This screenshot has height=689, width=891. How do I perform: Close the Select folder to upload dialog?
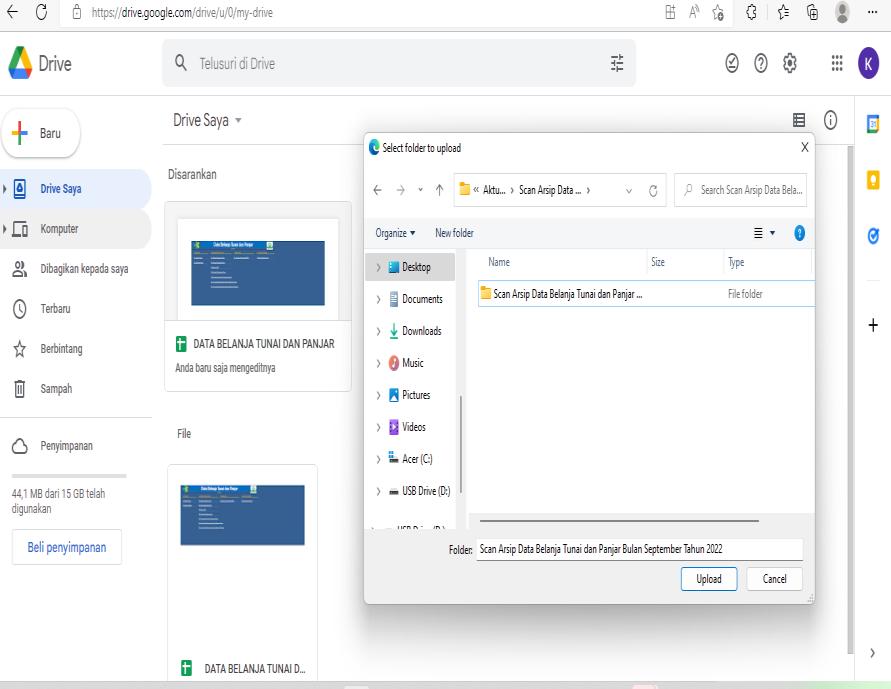(x=805, y=147)
